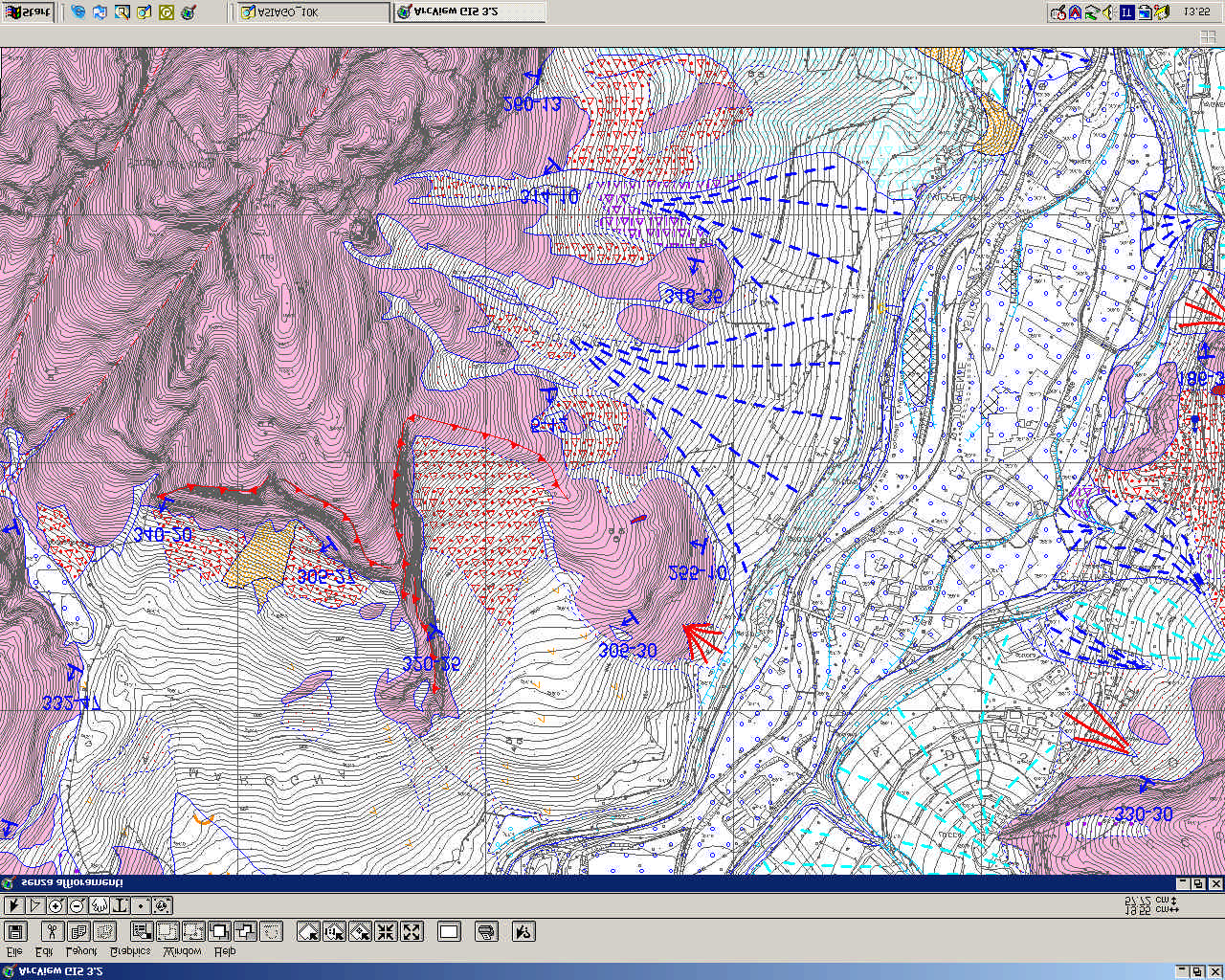This screenshot has height=980, width=1225.
Task: Click the cursor coordinates readout in cm
Action: [1151, 905]
